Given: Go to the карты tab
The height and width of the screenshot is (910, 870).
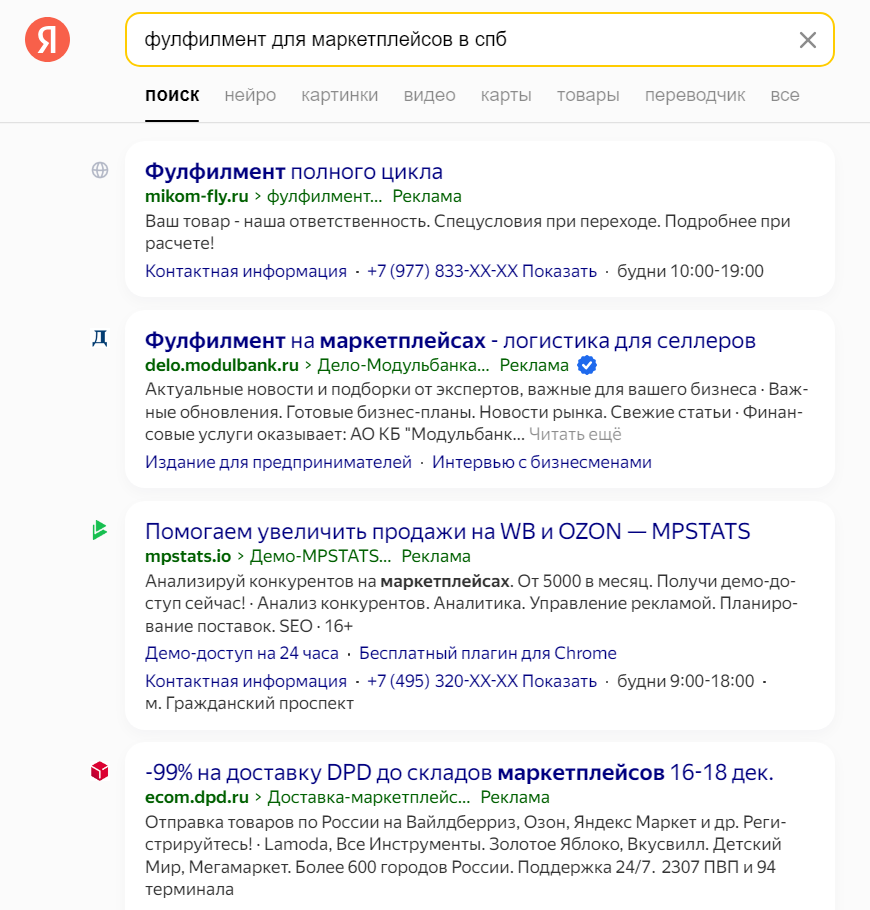Looking at the screenshot, I should [x=505, y=95].
